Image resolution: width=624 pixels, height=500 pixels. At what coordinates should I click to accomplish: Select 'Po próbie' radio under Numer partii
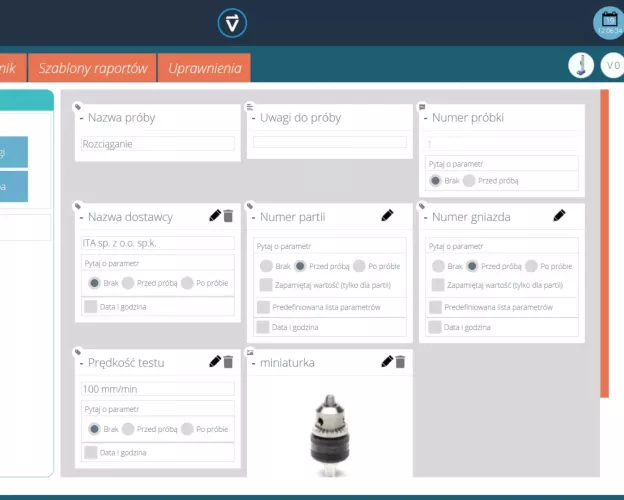(359, 266)
